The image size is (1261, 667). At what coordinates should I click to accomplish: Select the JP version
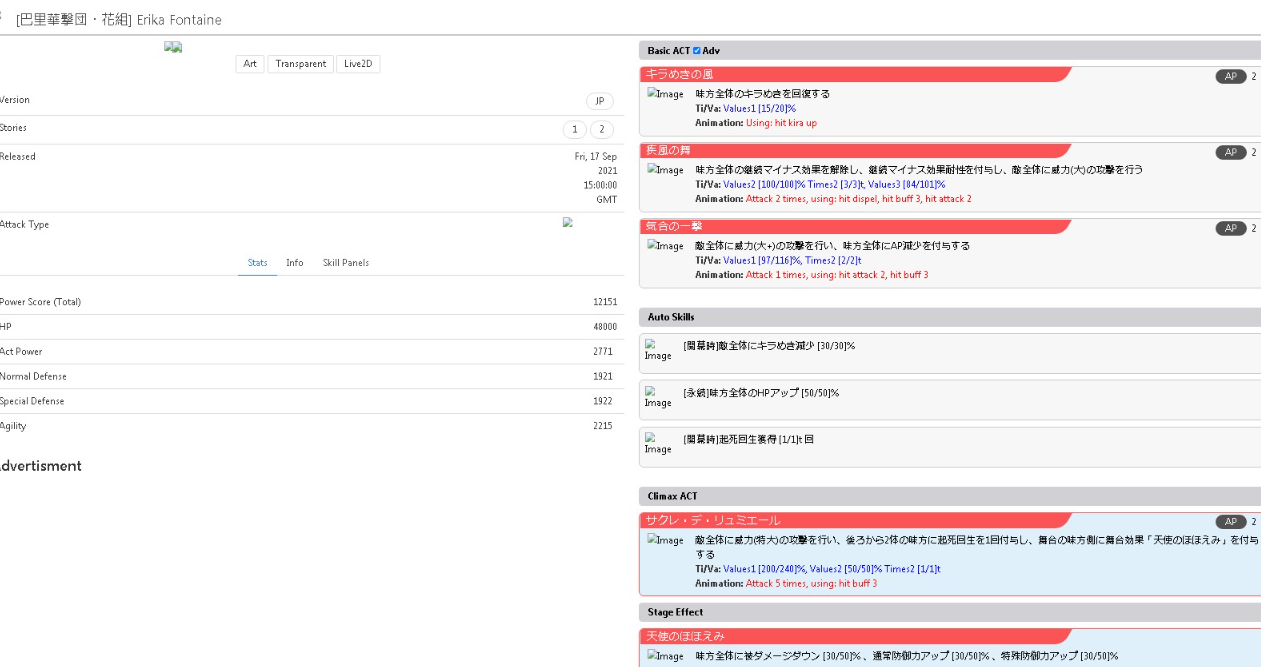(599, 101)
